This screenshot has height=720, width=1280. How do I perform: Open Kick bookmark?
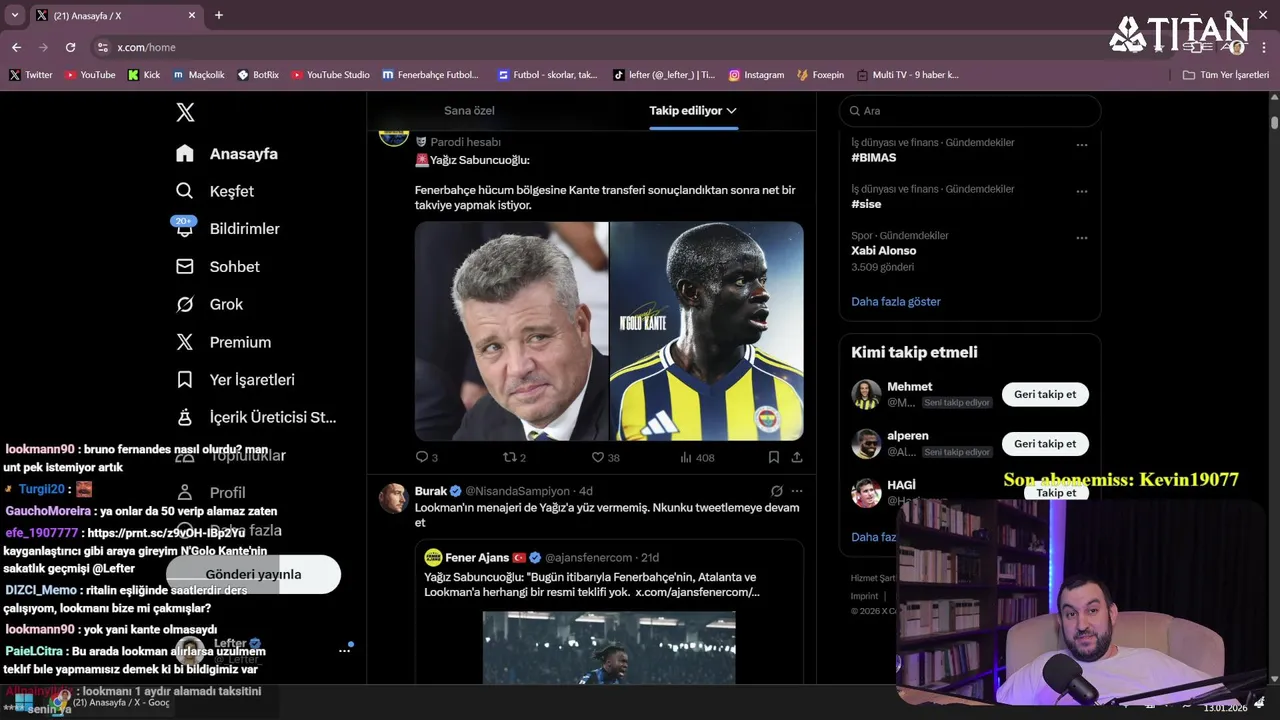(x=143, y=75)
